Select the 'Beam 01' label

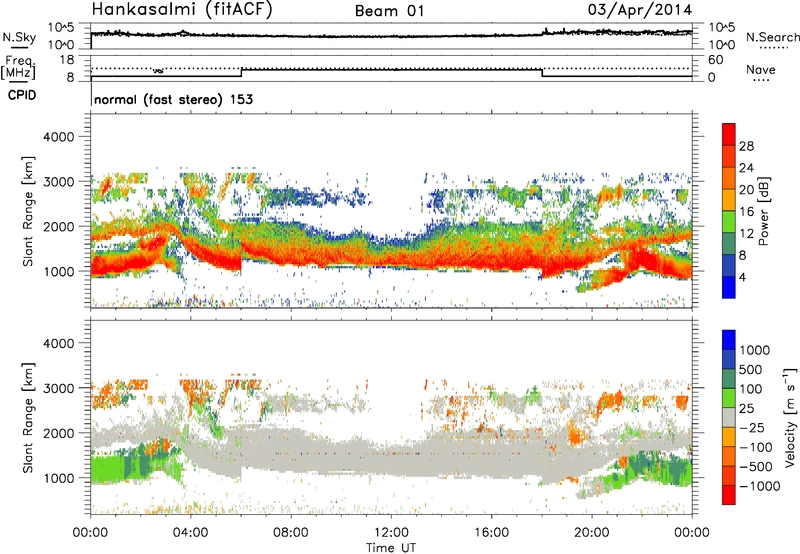[389, 11]
